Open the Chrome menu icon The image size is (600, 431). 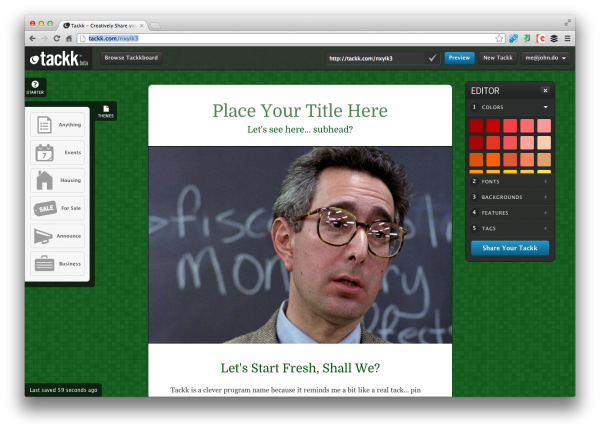click(567, 38)
